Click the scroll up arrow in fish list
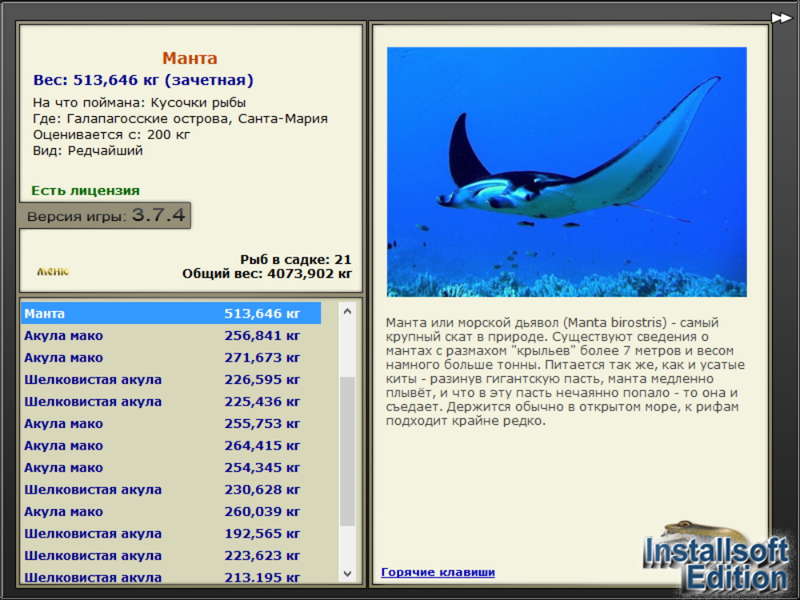 pyautogui.click(x=347, y=311)
